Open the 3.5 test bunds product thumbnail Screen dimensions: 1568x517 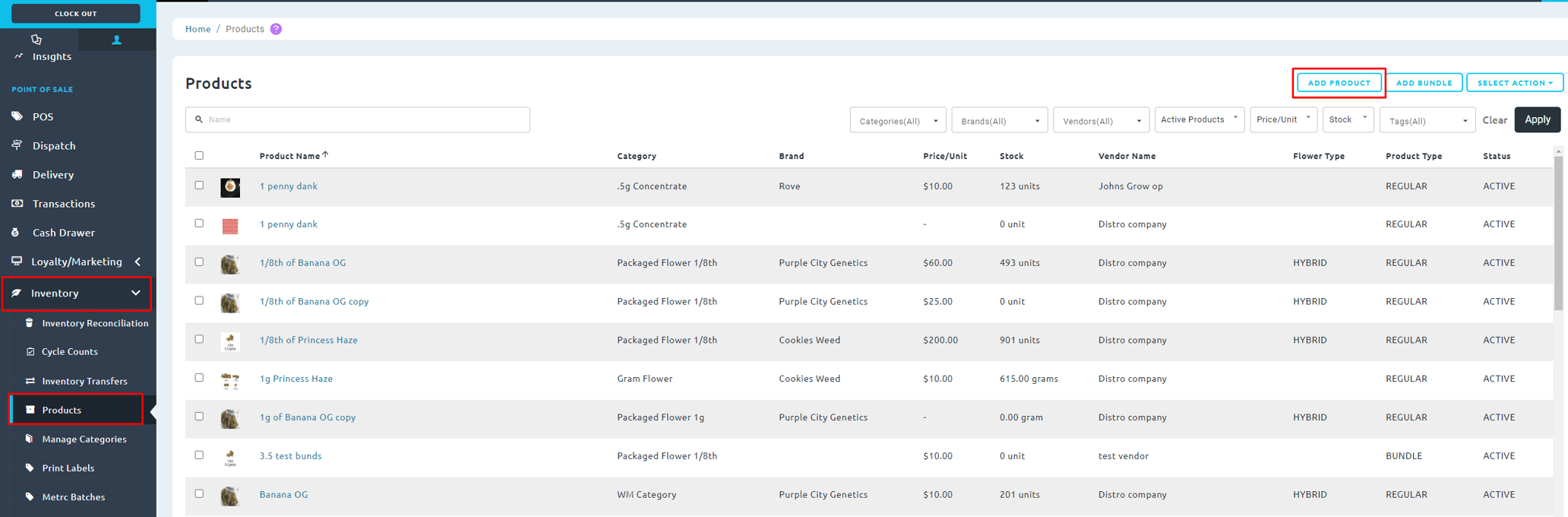[230, 457]
